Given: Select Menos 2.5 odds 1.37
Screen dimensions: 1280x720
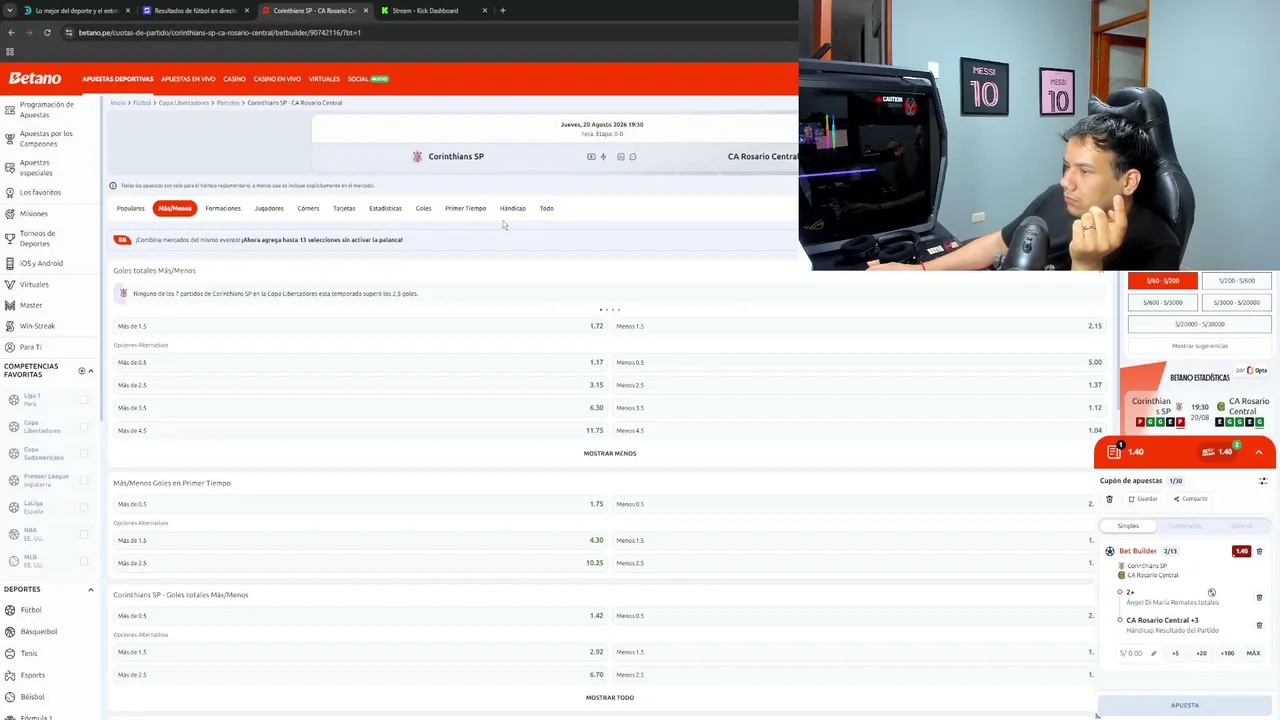Looking at the screenshot, I should point(859,385).
